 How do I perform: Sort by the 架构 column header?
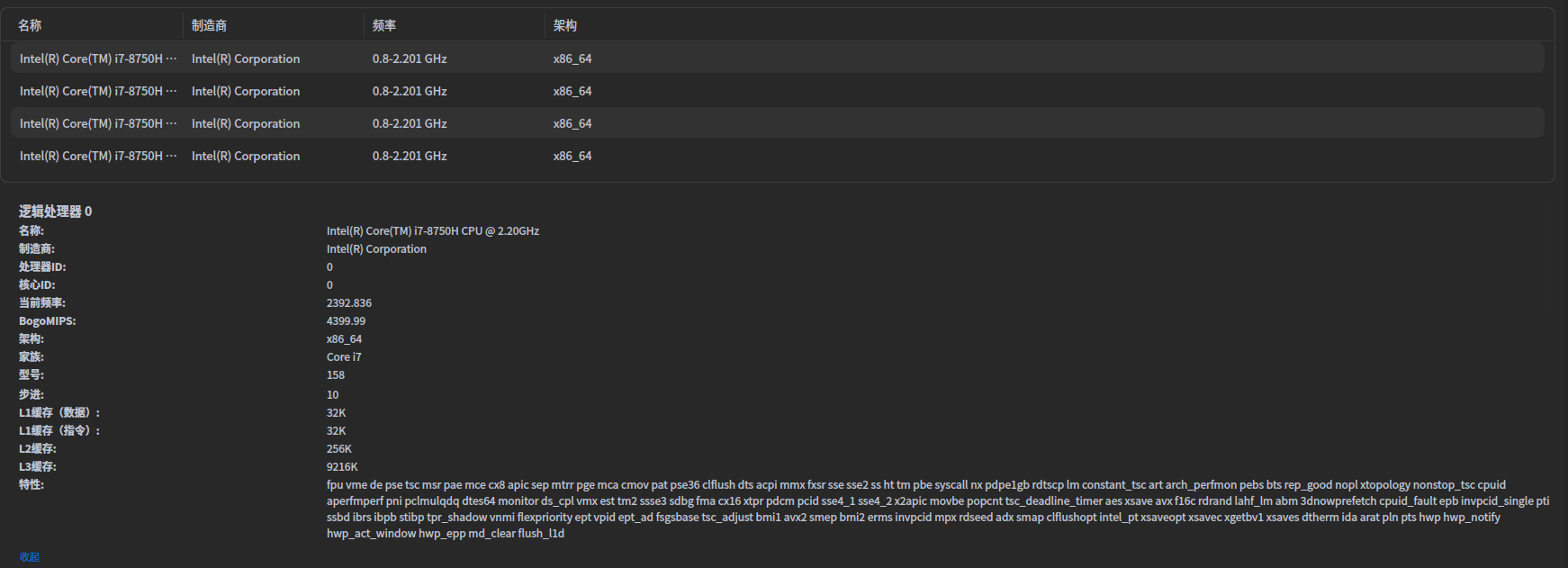point(565,25)
